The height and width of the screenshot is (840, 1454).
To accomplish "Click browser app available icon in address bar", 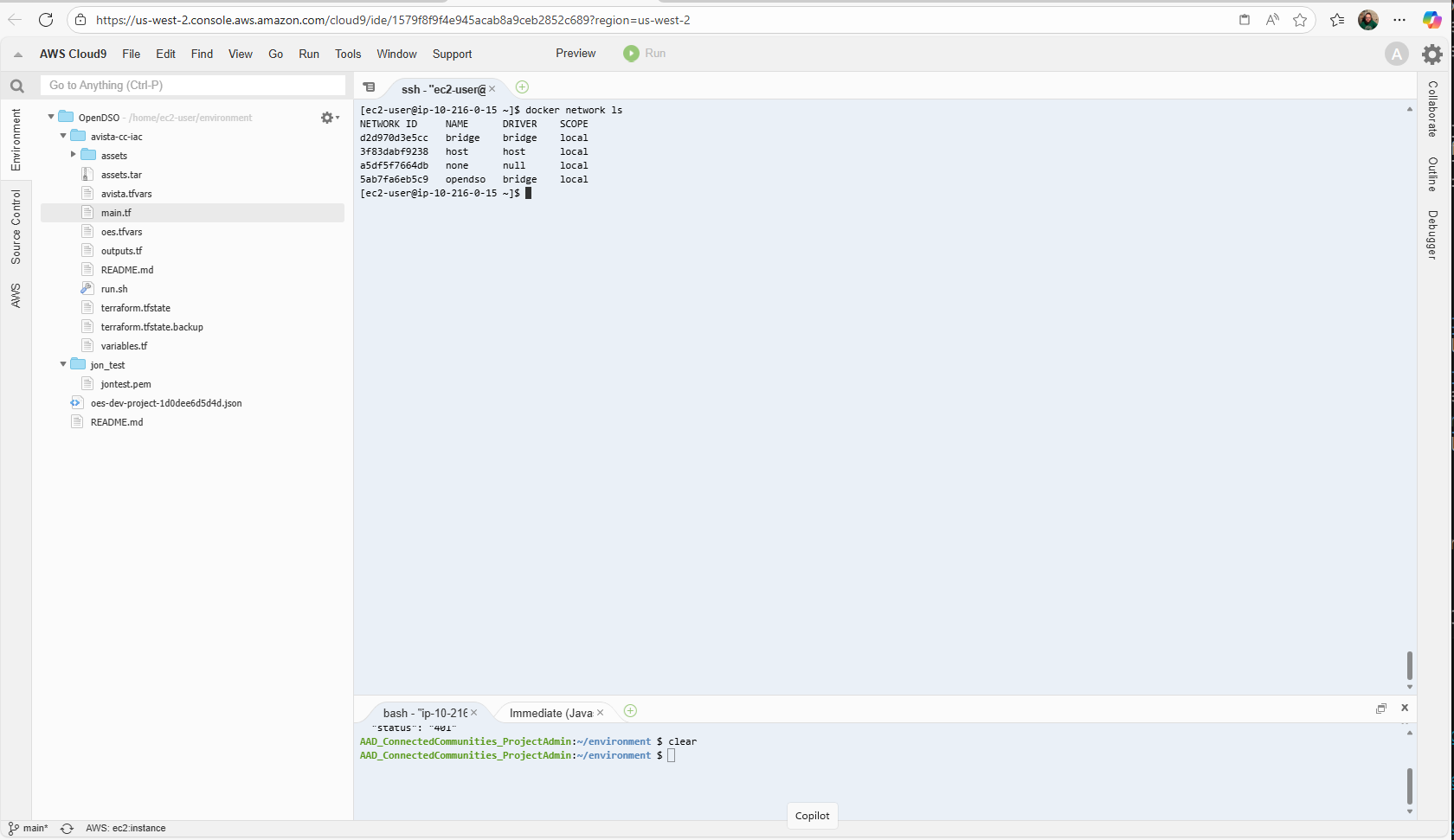I will [1245, 20].
